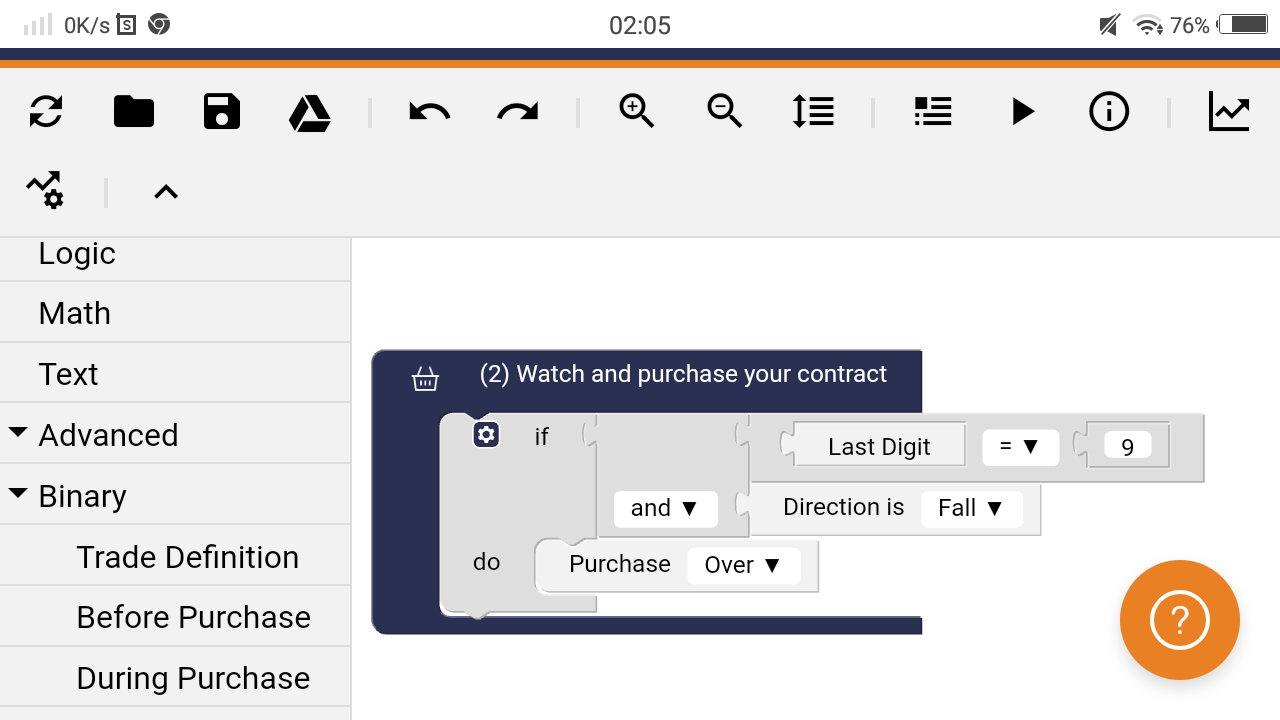
Task: Open the Trade Definition section
Action: point(187,556)
